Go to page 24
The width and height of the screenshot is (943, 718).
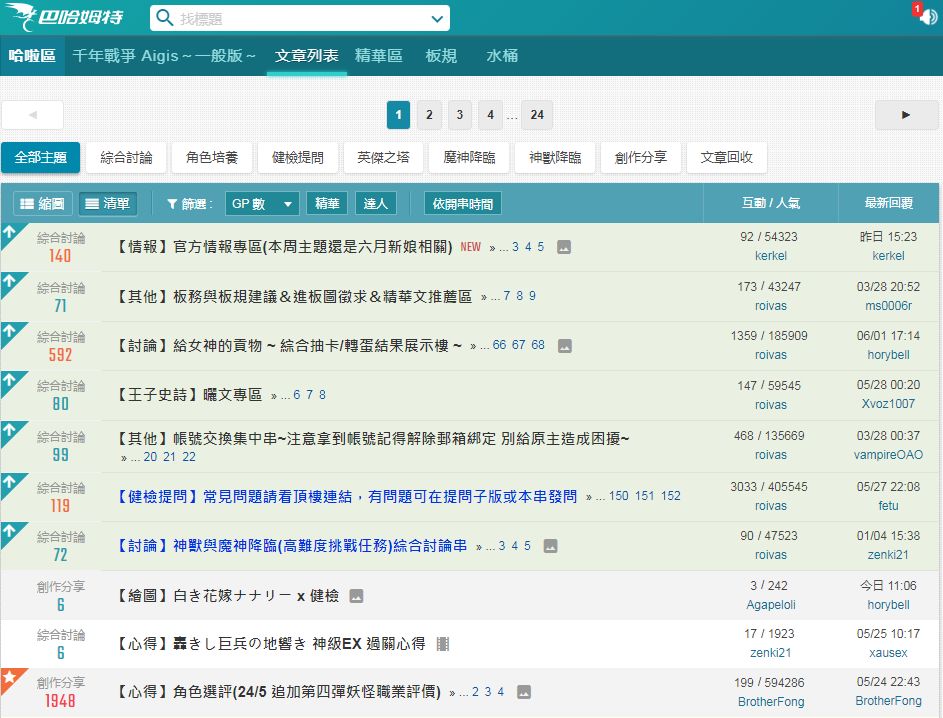point(536,115)
